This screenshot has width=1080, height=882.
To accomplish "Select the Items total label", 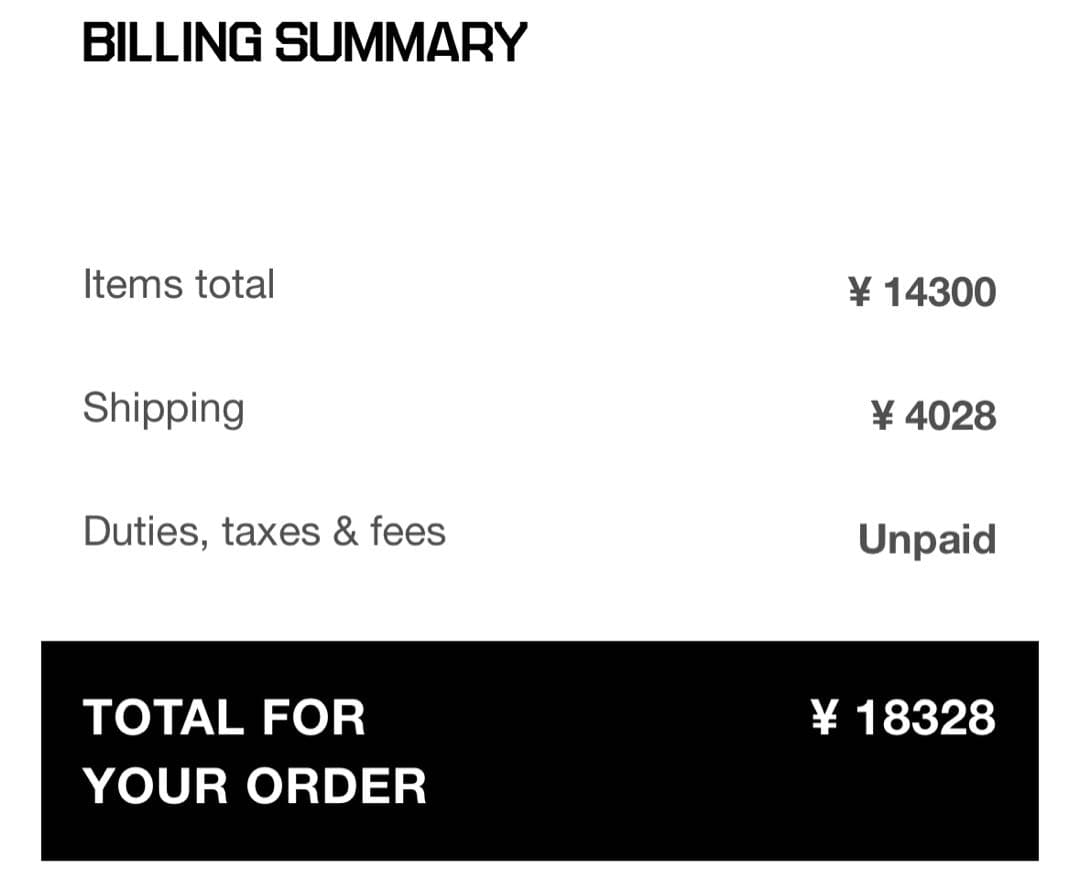I will coord(178,285).
